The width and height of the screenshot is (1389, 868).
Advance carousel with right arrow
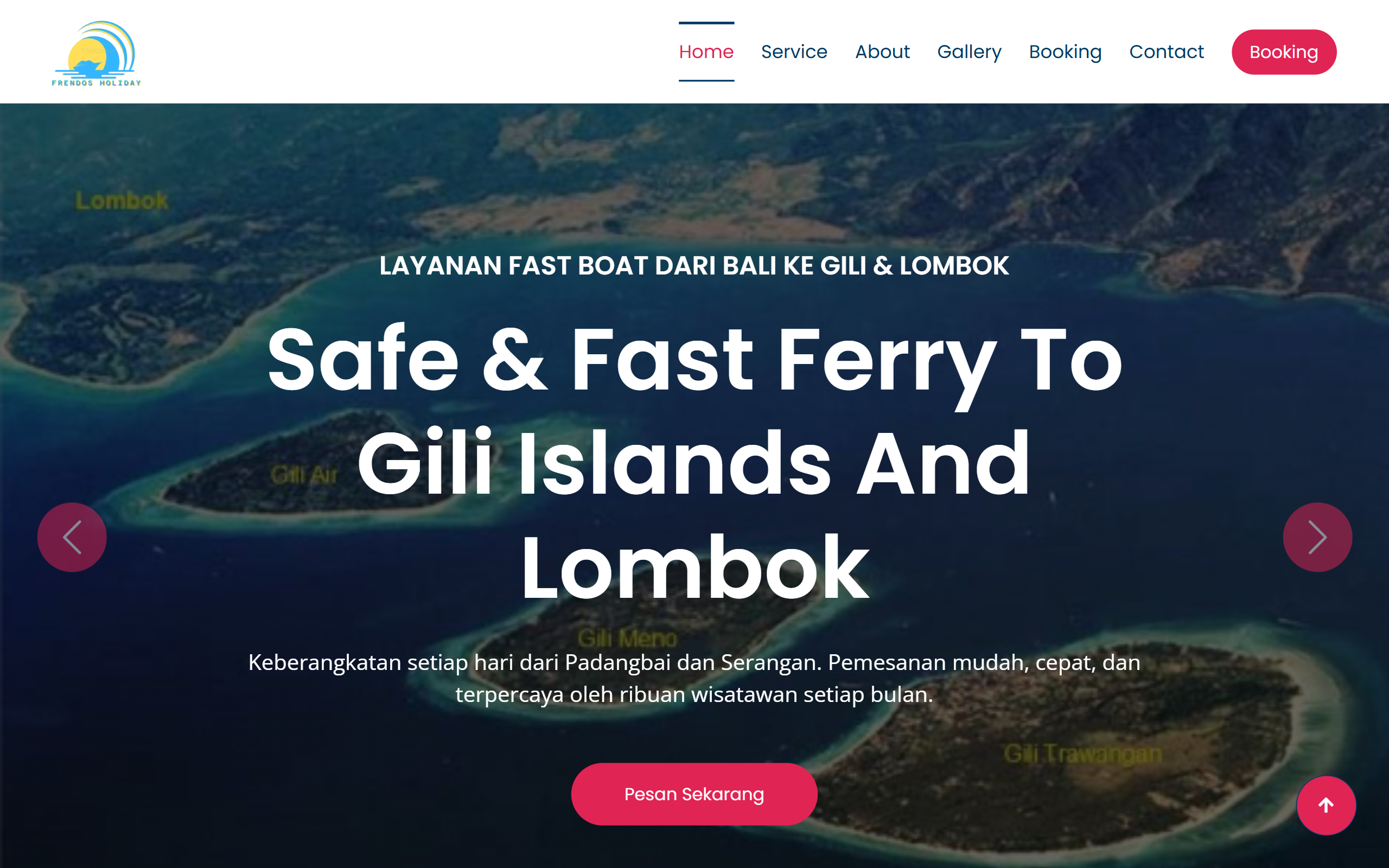point(1317,537)
